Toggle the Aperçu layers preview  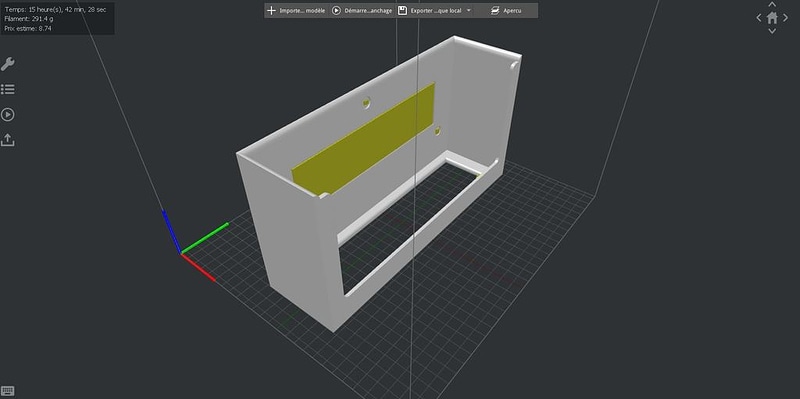pyautogui.click(x=506, y=10)
